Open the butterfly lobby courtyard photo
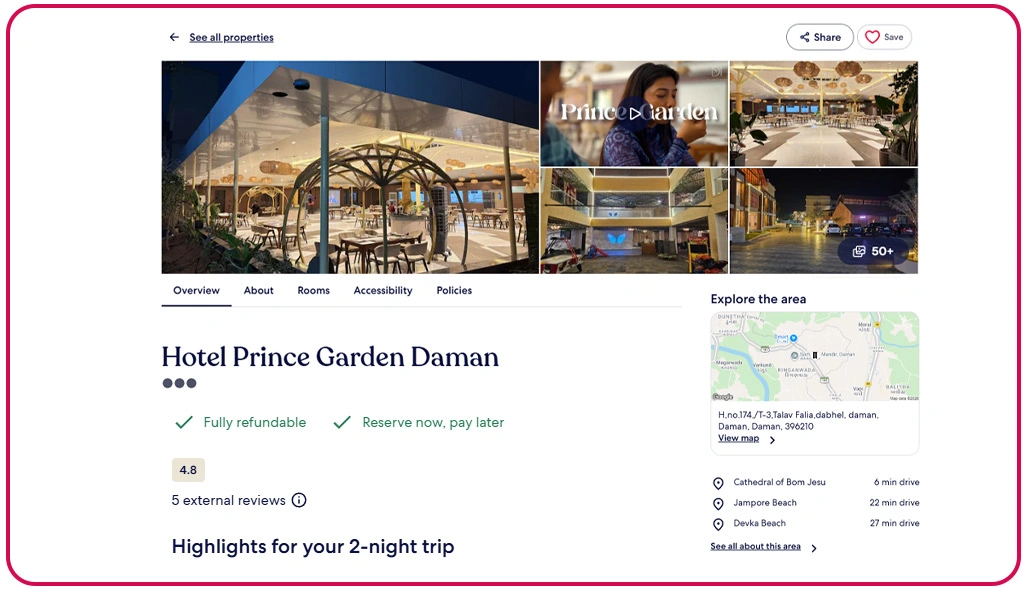1026x589 pixels. point(634,221)
